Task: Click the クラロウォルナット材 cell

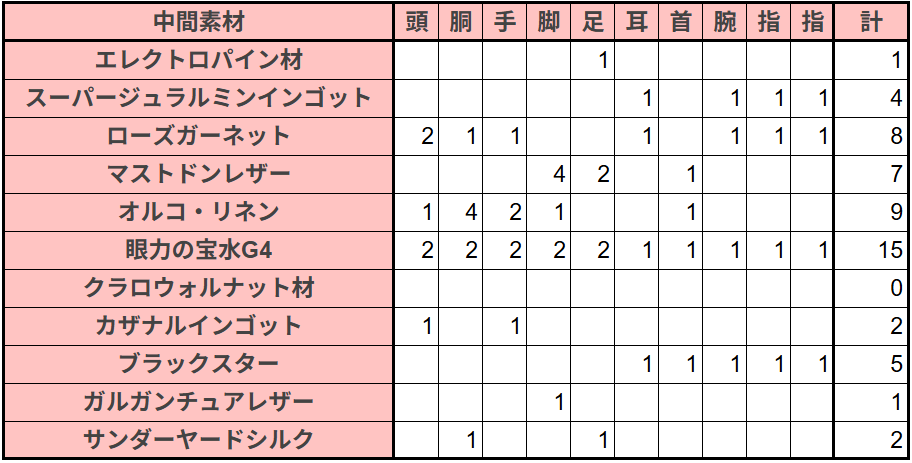Action: (198, 289)
